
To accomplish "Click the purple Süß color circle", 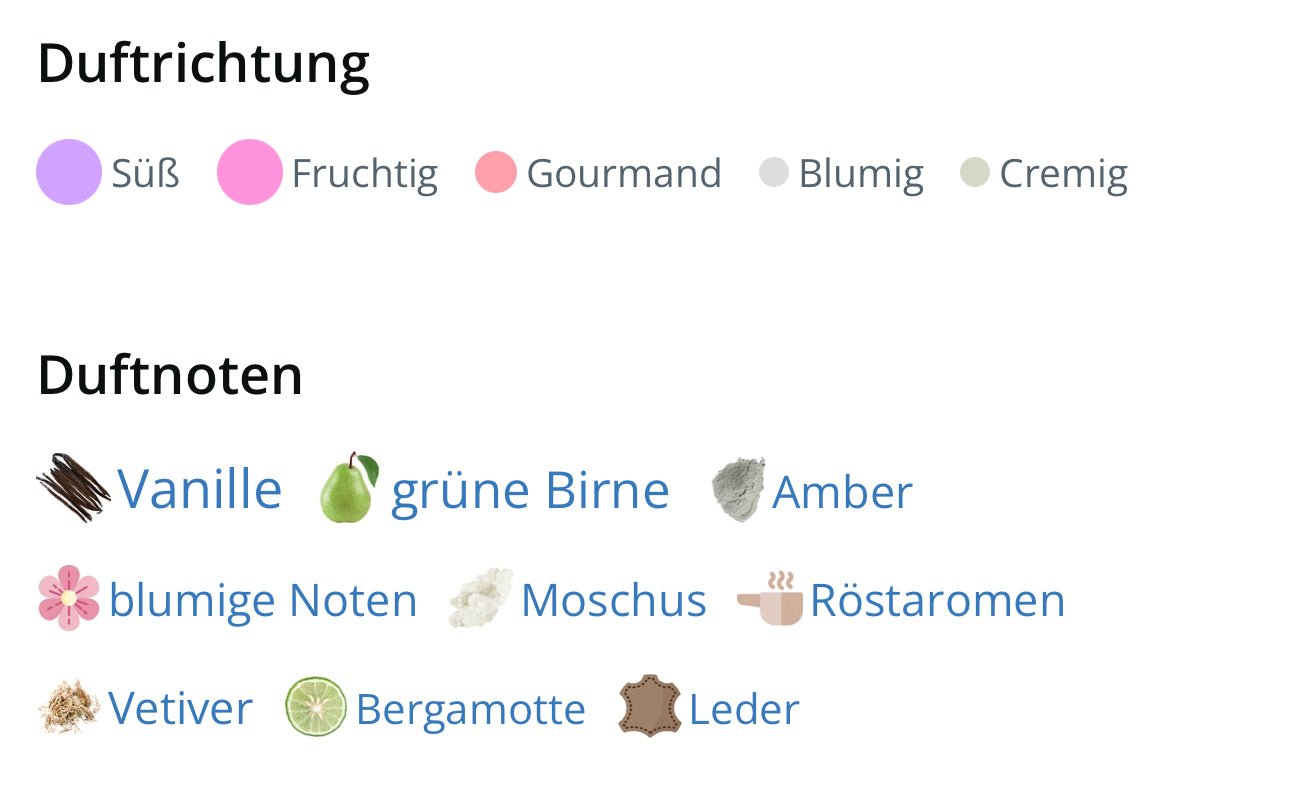I will point(69,172).
